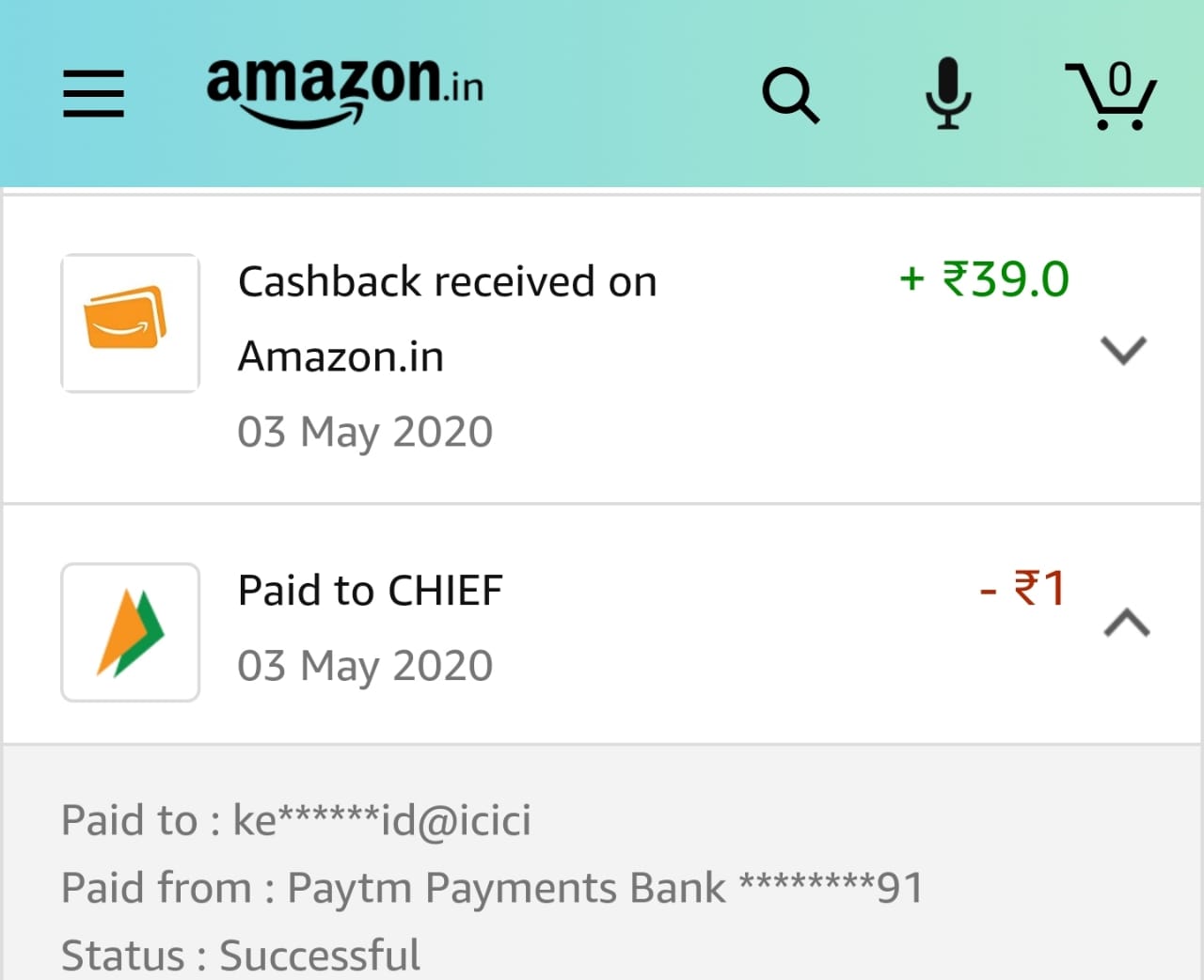Tap the microphone voice search icon
The width and height of the screenshot is (1204, 980).
[x=948, y=93]
